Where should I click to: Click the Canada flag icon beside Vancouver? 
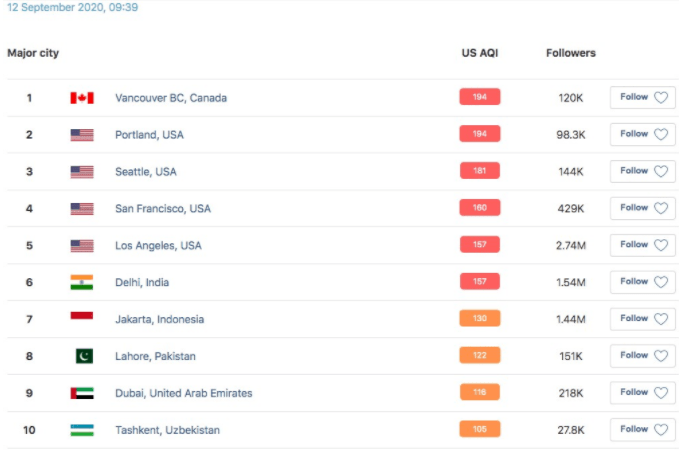coord(82,98)
